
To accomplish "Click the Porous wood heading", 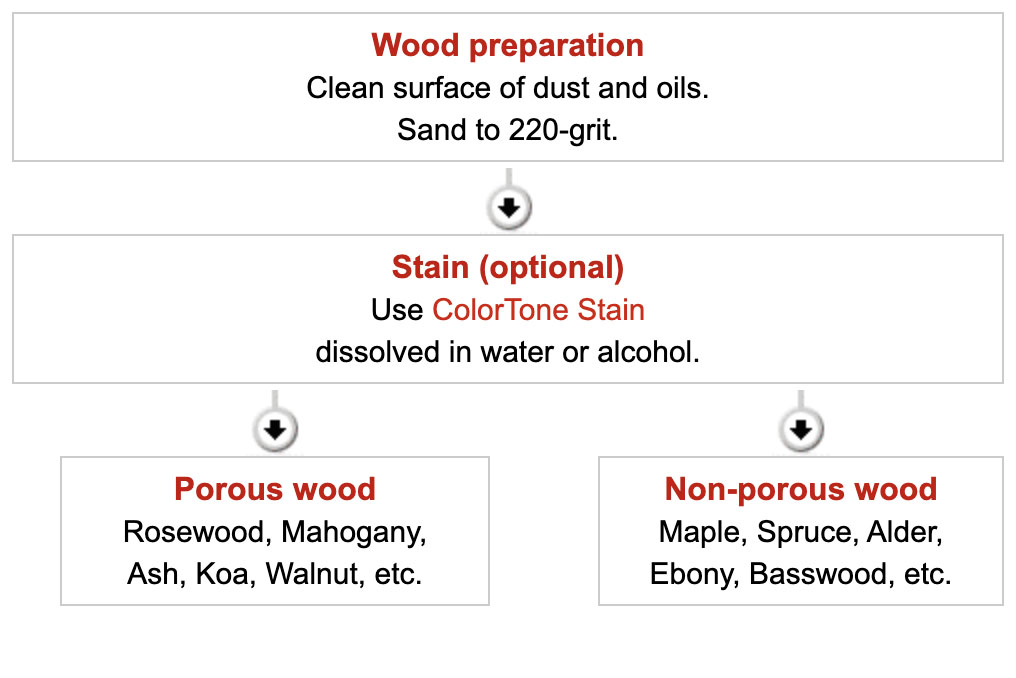I will point(275,489).
